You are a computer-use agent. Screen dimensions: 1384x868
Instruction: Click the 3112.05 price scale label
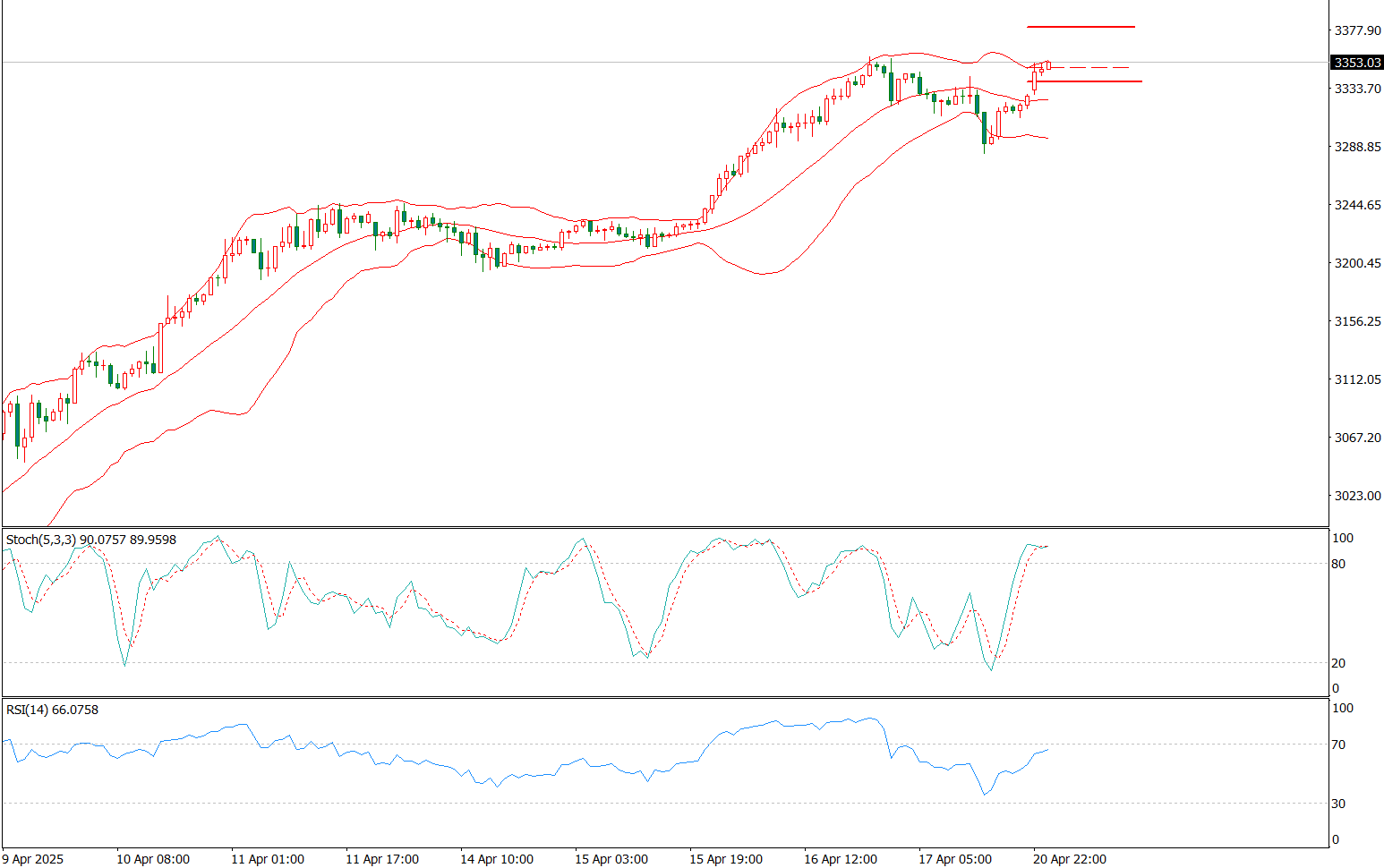(x=1357, y=379)
